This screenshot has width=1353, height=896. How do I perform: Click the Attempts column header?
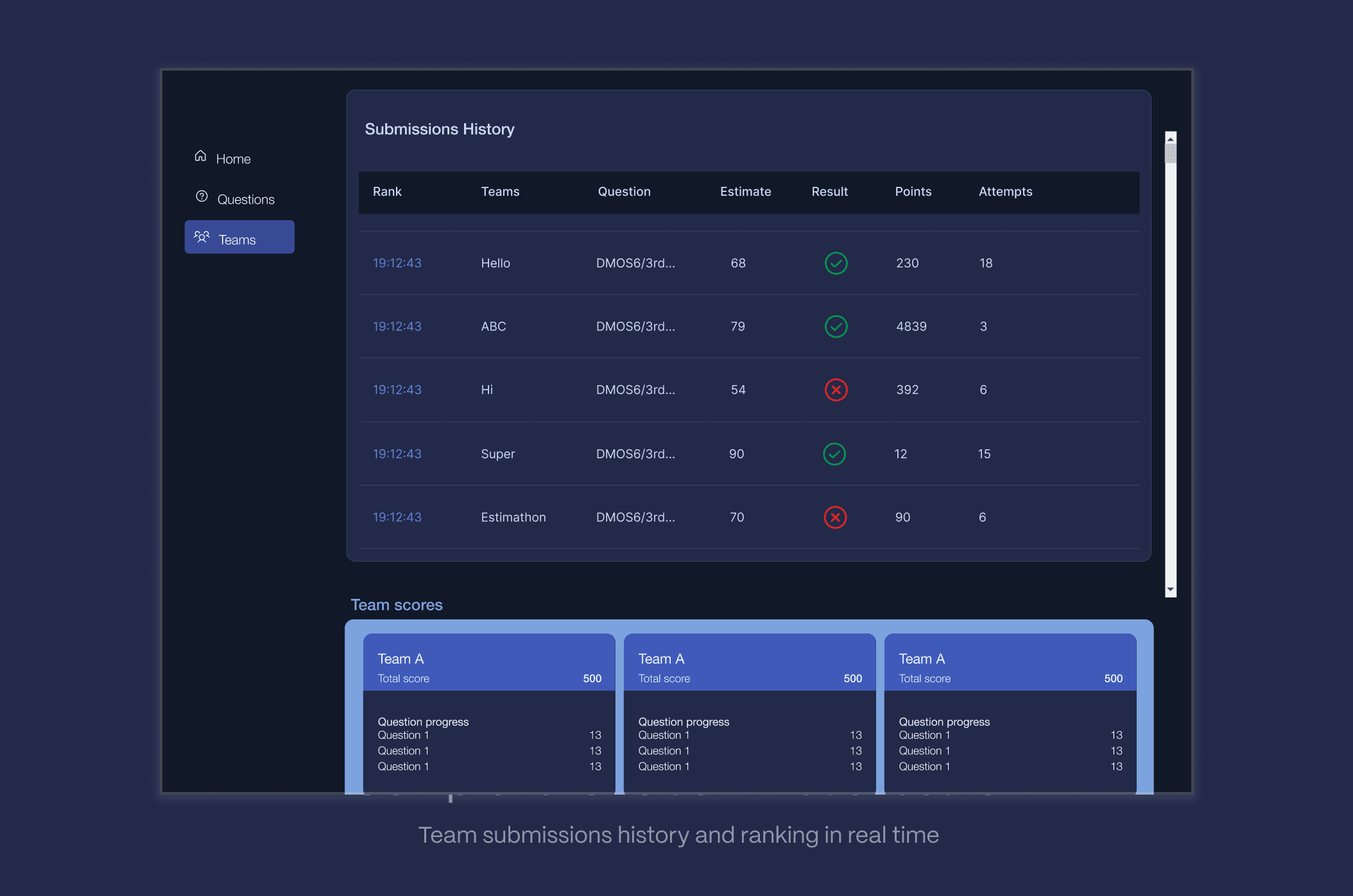pos(1005,192)
